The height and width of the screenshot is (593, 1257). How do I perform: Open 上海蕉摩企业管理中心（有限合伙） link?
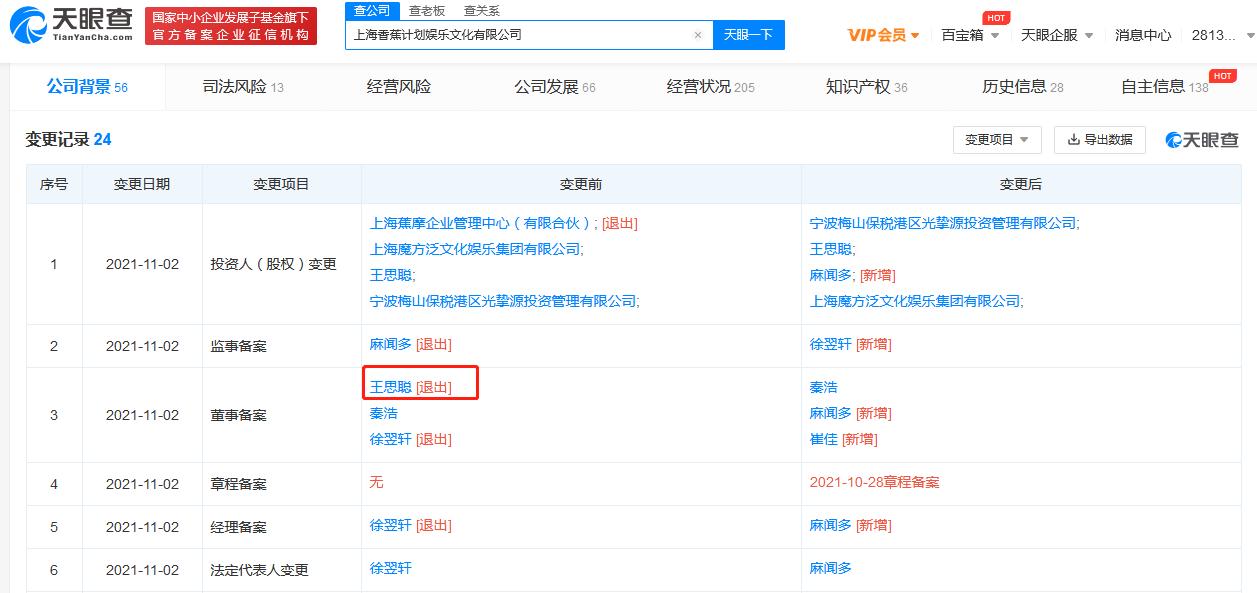tap(484, 223)
